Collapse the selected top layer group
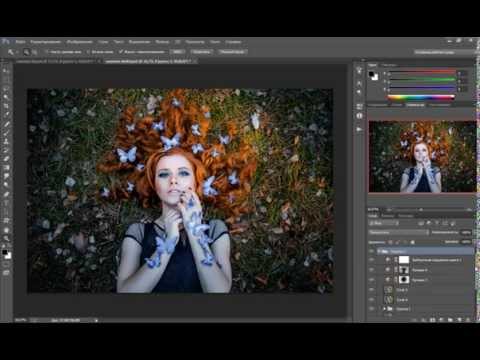 click(379, 251)
